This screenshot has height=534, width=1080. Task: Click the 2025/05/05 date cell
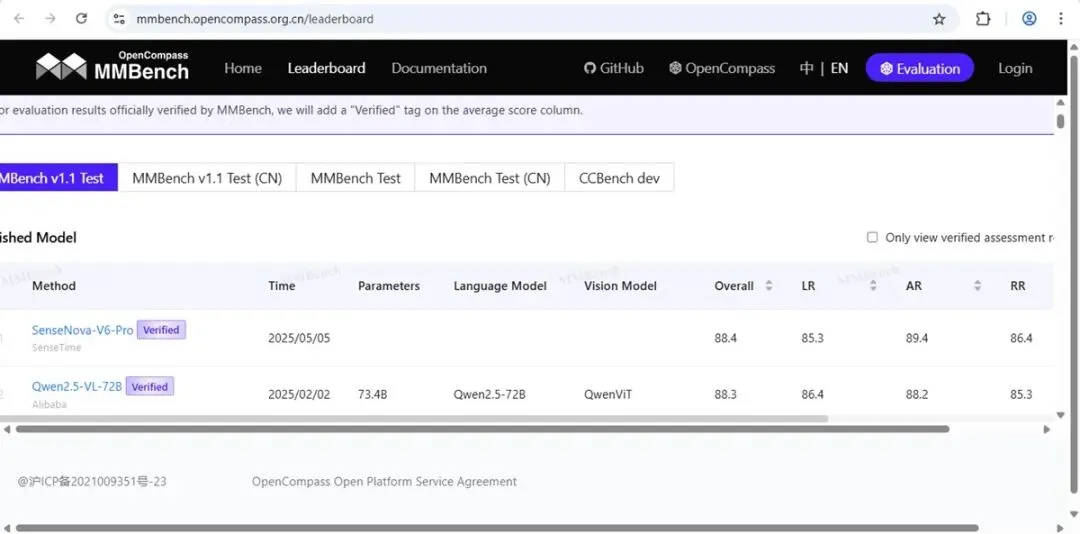[299, 338]
